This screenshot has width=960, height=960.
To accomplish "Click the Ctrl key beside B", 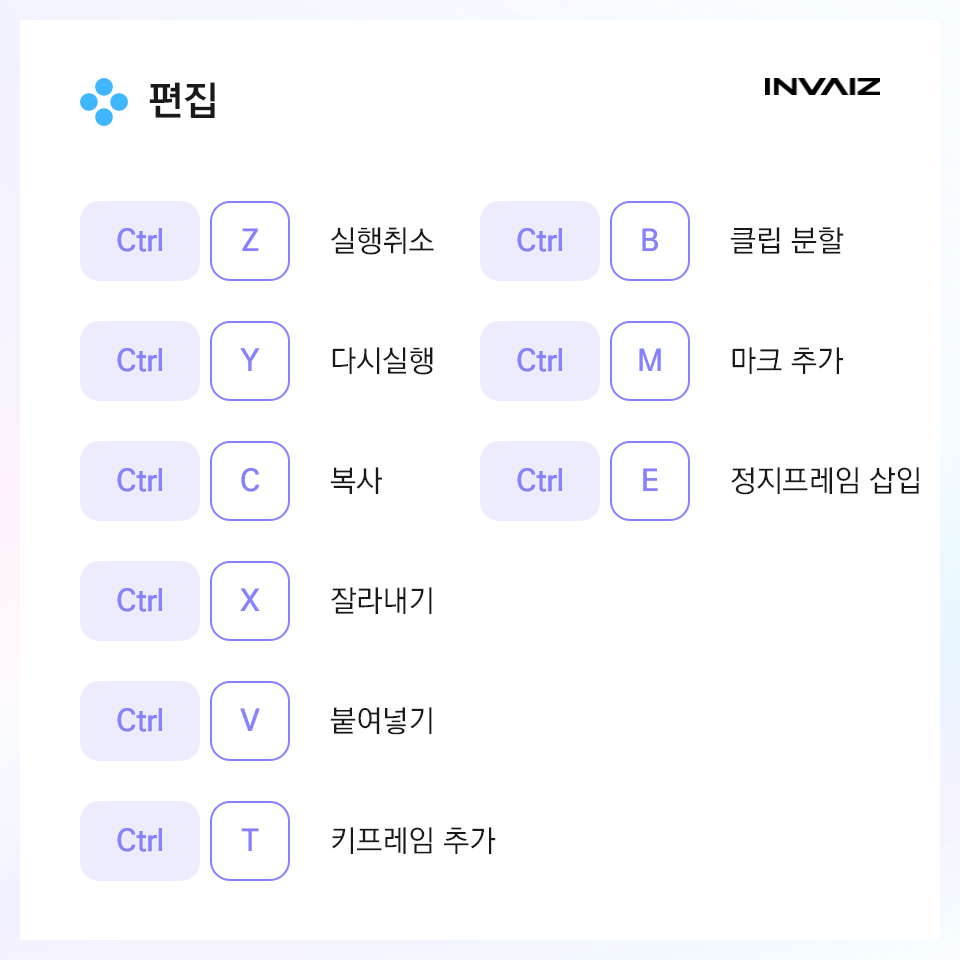I will pyautogui.click(x=539, y=241).
